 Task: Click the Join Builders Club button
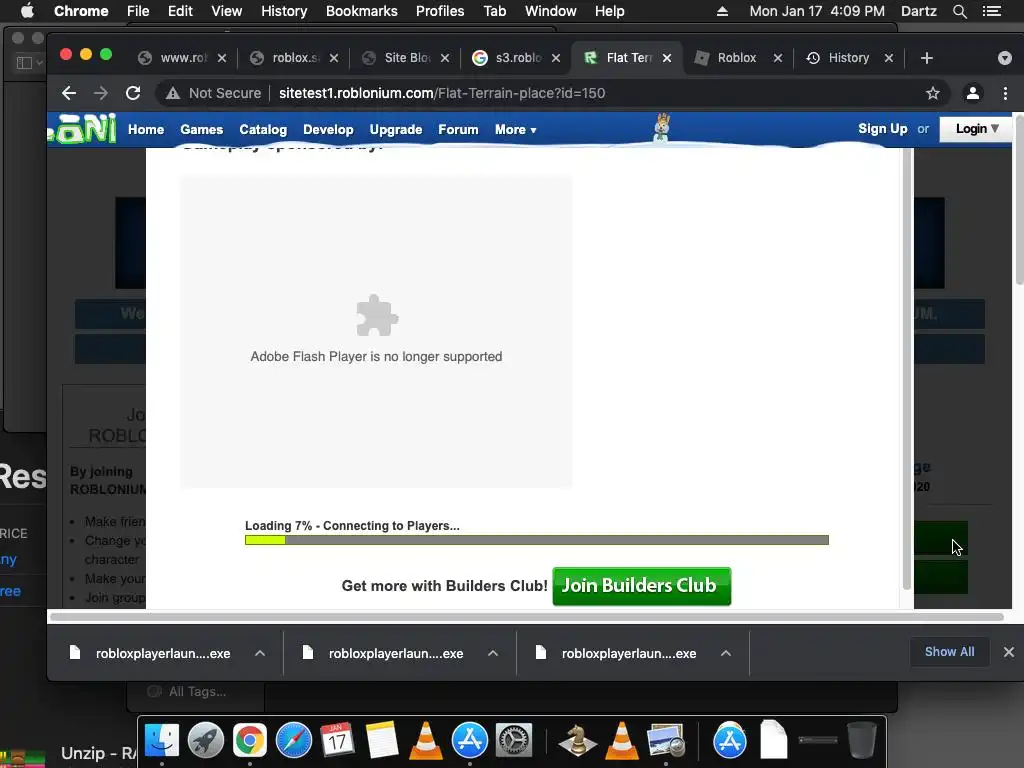click(x=641, y=586)
